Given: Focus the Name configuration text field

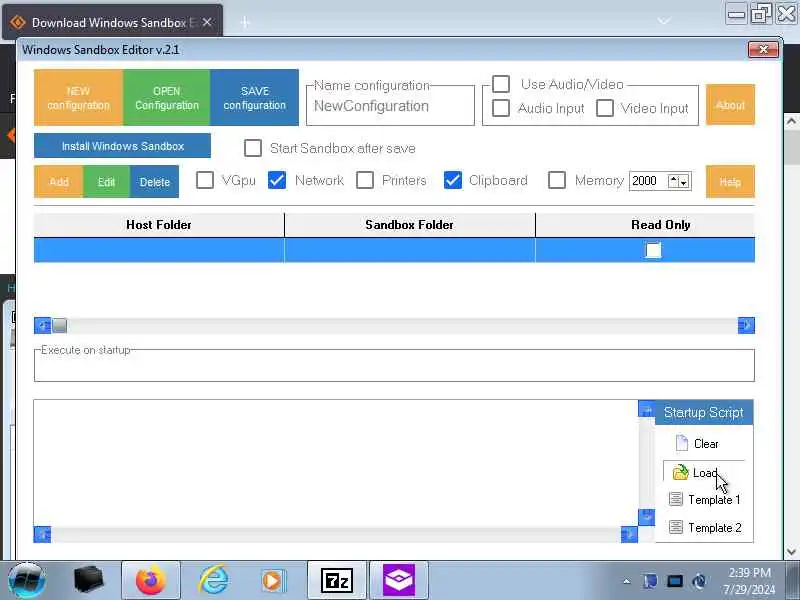Looking at the screenshot, I should [390, 106].
